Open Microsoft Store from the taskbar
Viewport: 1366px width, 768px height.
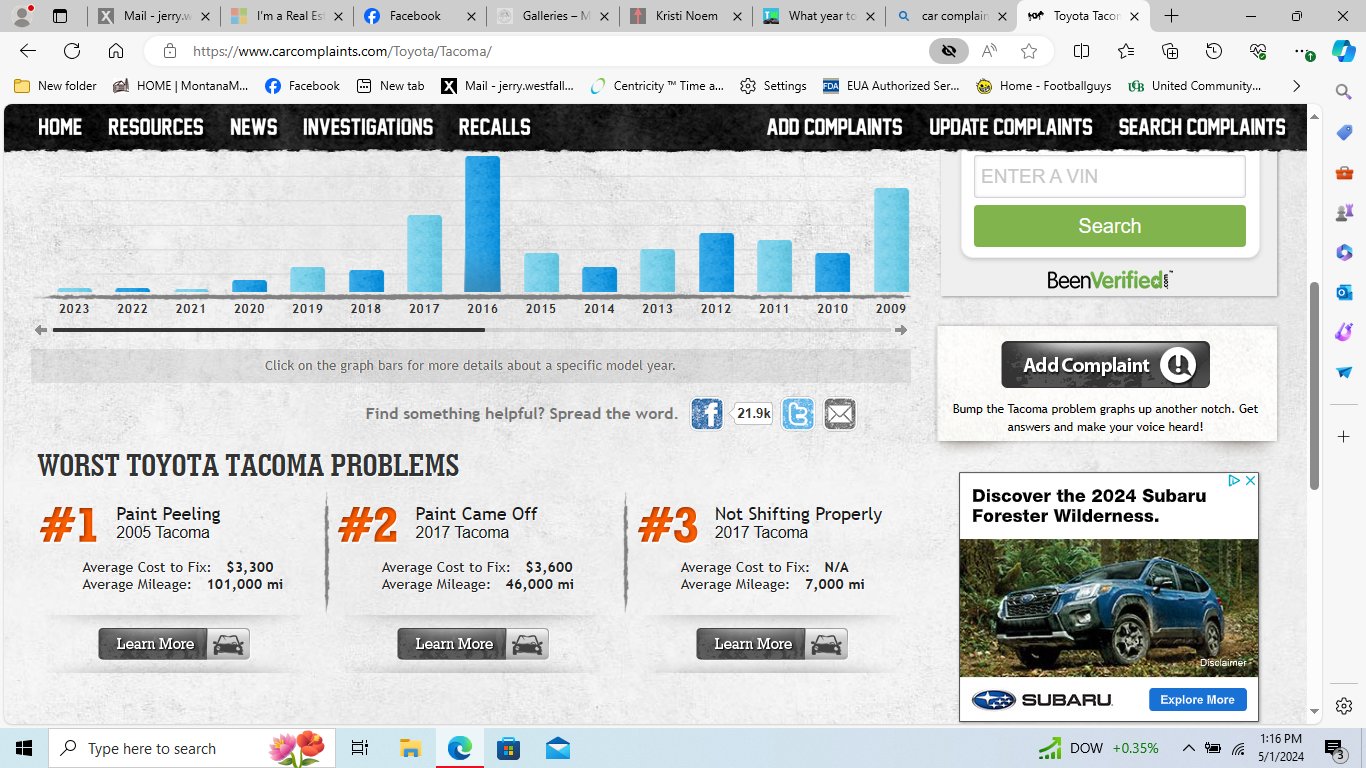[x=508, y=748]
